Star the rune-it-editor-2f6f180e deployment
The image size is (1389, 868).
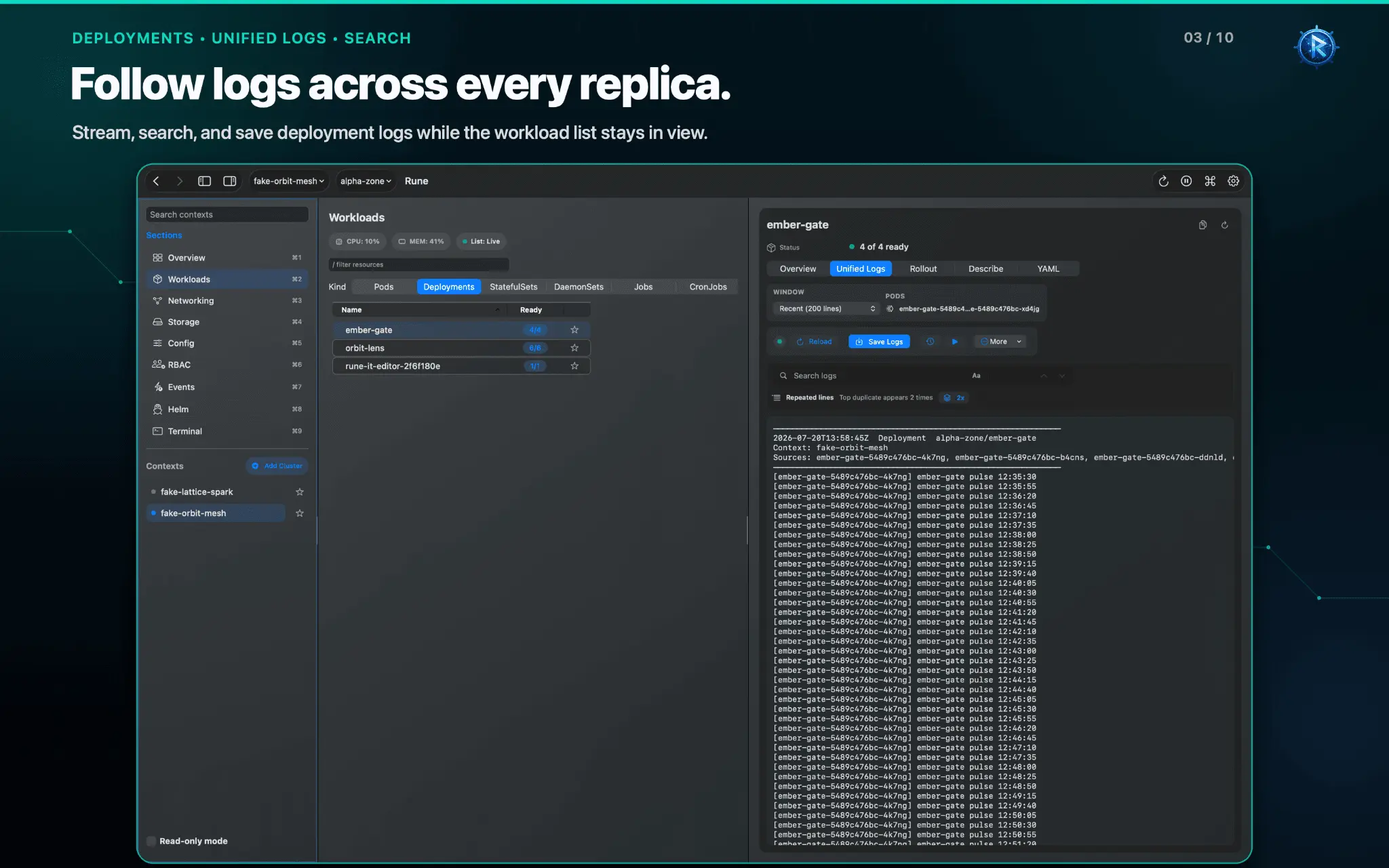(574, 366)
